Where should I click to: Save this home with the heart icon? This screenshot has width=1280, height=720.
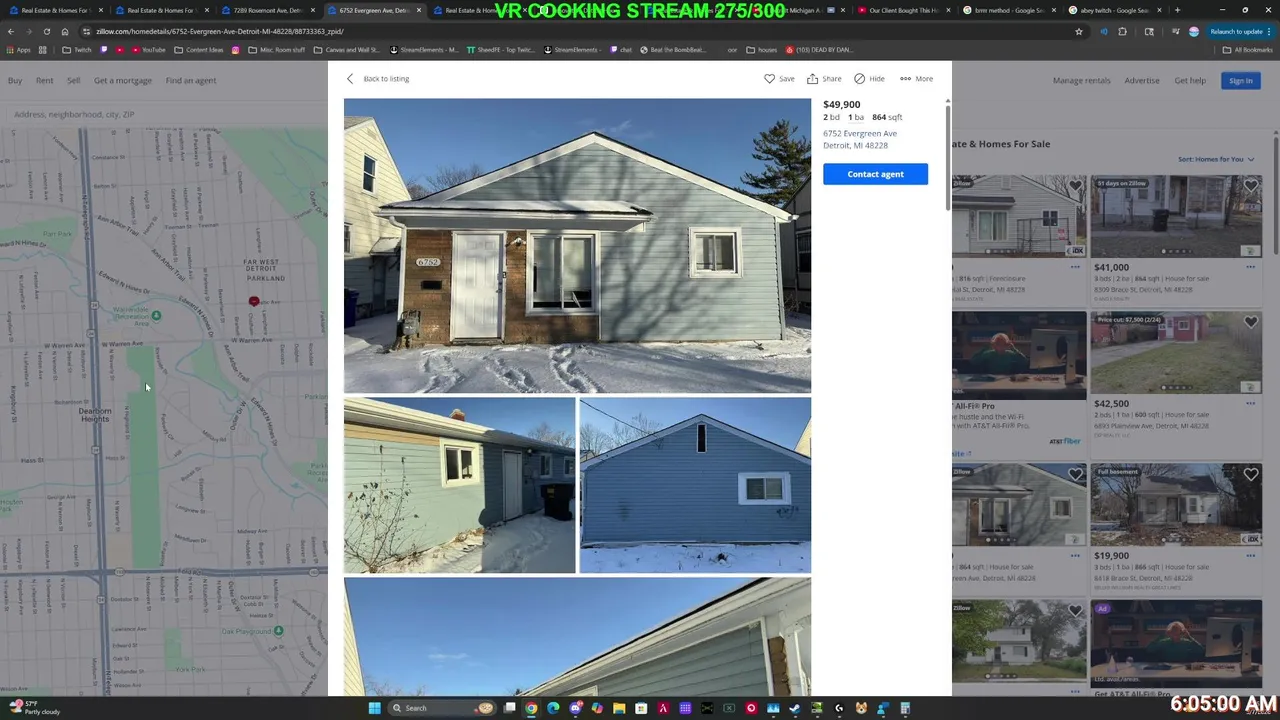(x=779, y=78)
